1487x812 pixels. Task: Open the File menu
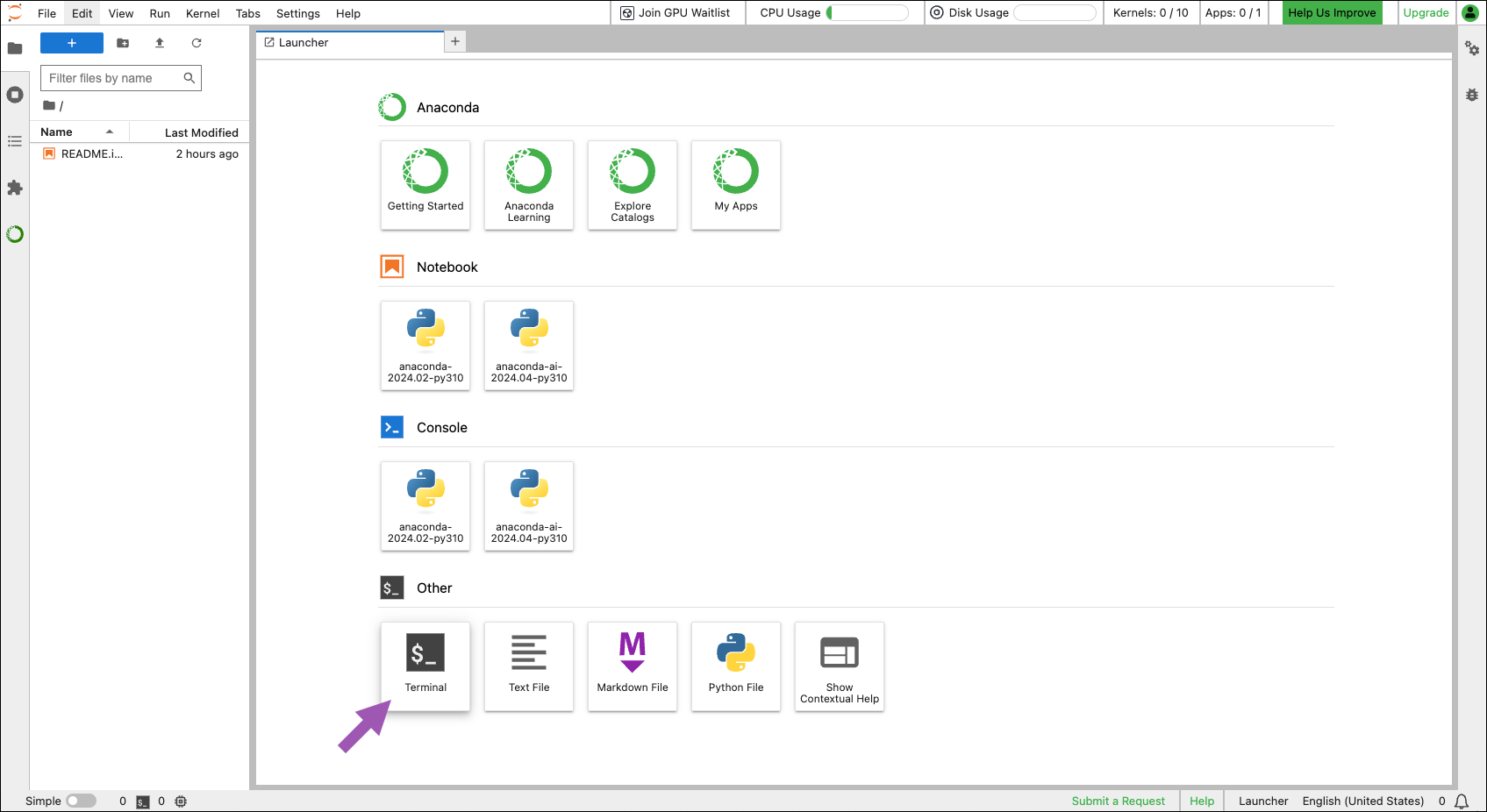(x=47, y=13)
